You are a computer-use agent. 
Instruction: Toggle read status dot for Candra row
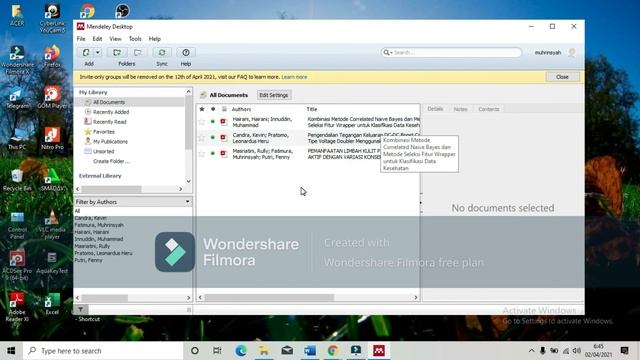click(x=212, y=138)
